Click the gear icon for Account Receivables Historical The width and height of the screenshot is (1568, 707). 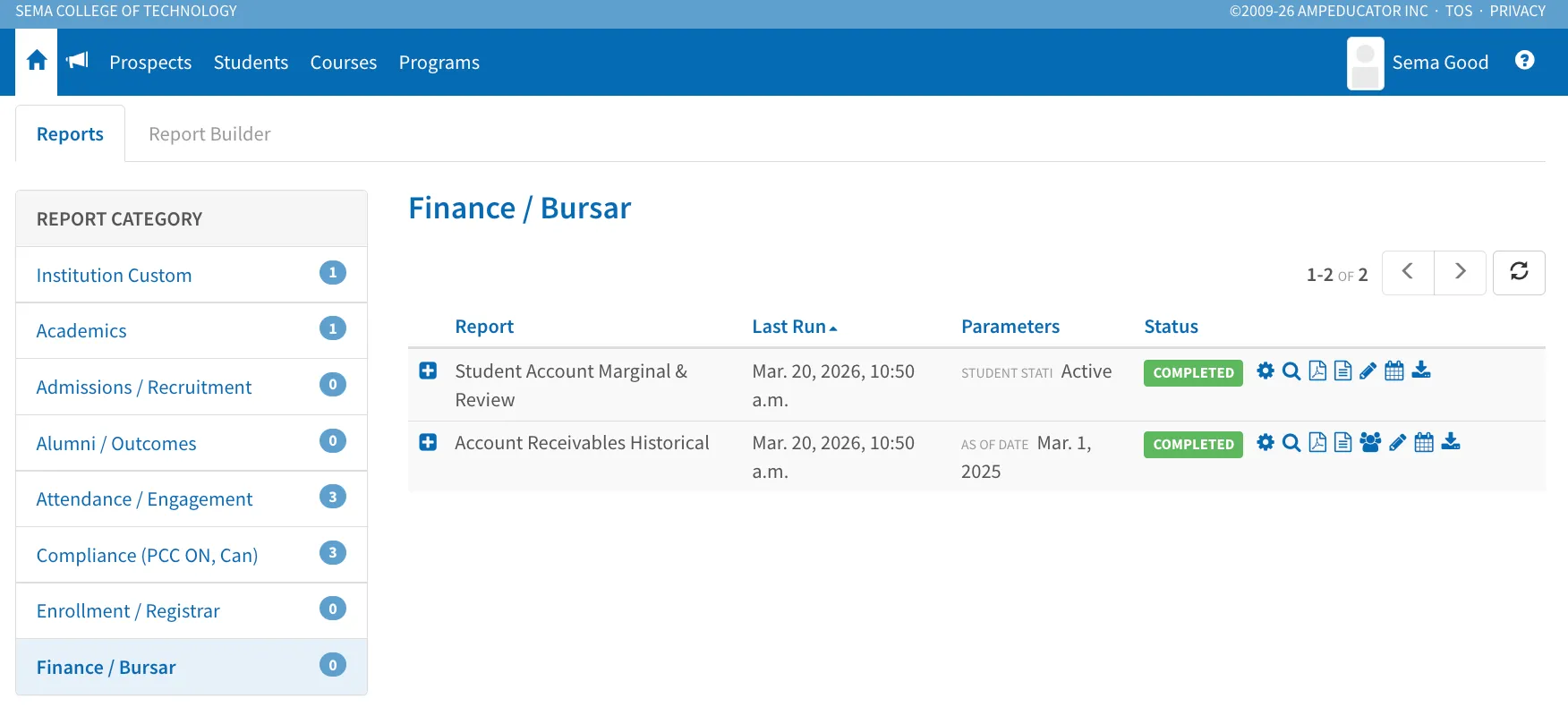(x=1265, y=442)
